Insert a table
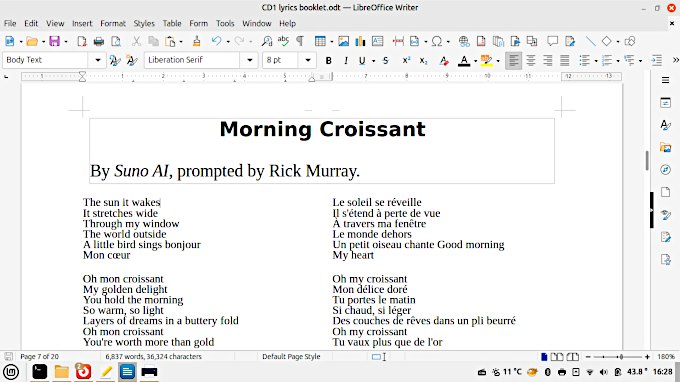Screen dimensions: 680x382 (320, 41)
